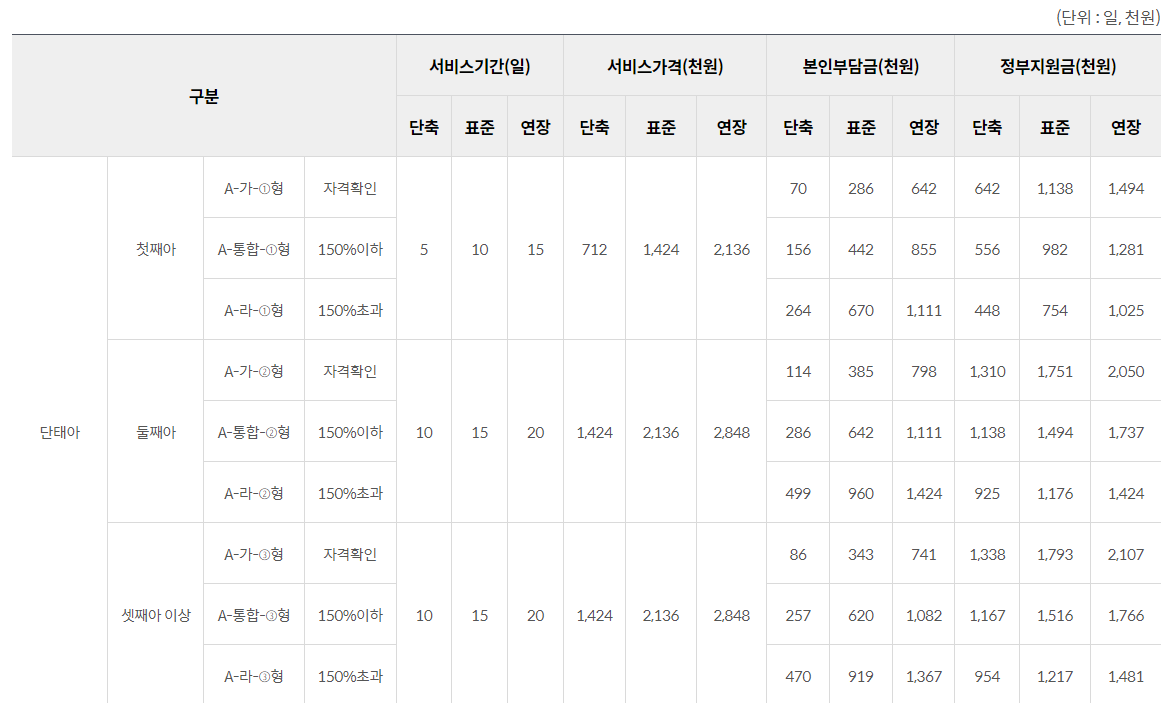Select the subsidy value '2,050'

point(1126,371)
